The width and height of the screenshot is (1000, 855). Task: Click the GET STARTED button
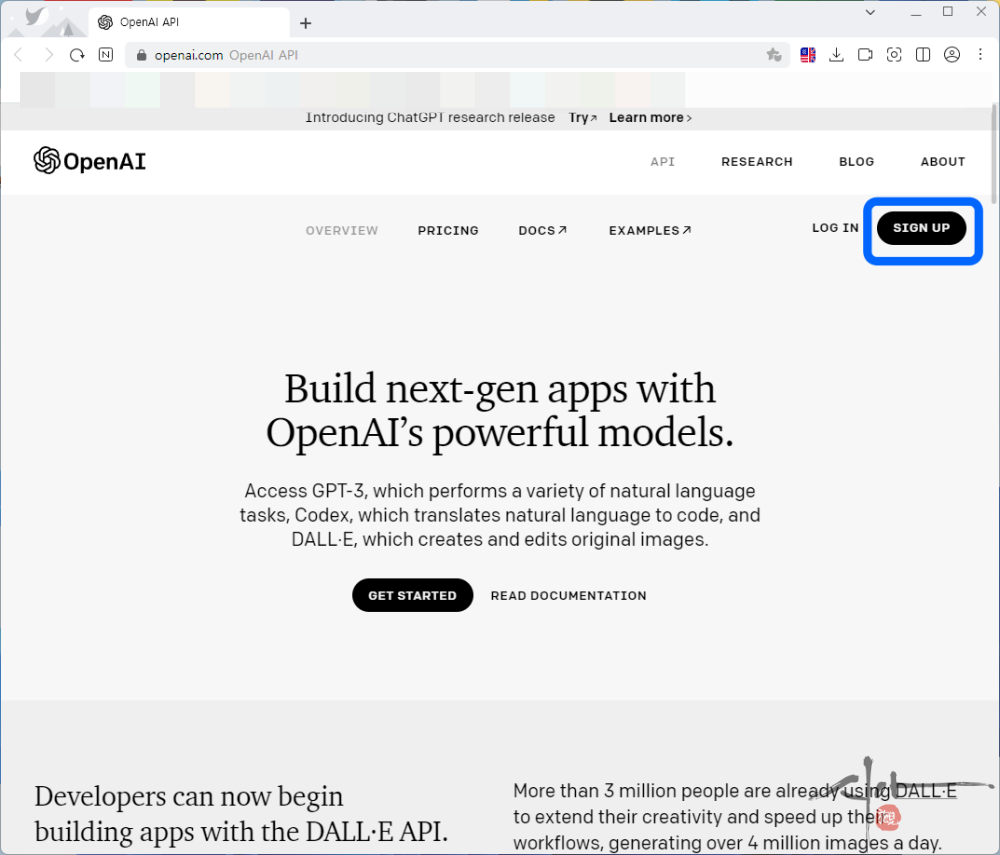[x=413, y=596]
